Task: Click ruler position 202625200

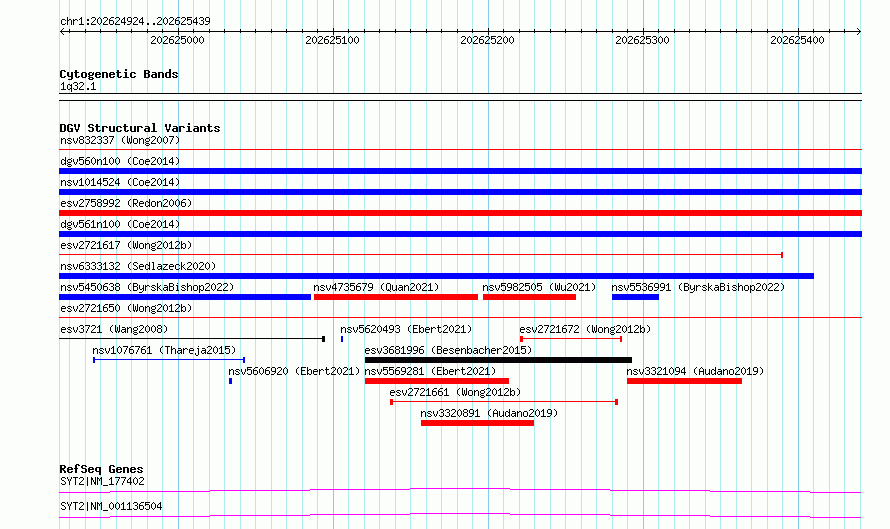Action: (488, 40)
